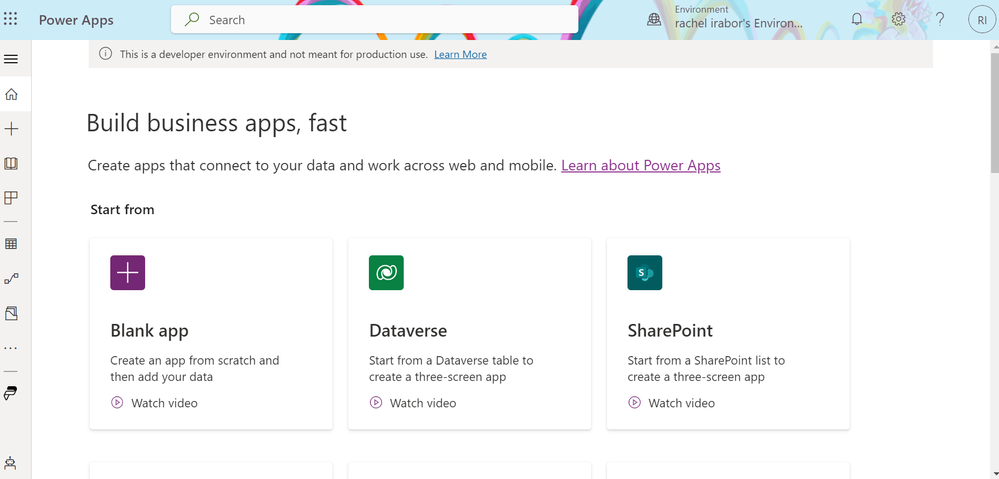
Task: Open the Tables icon in sidebar
Action: (x=11, y=244)
